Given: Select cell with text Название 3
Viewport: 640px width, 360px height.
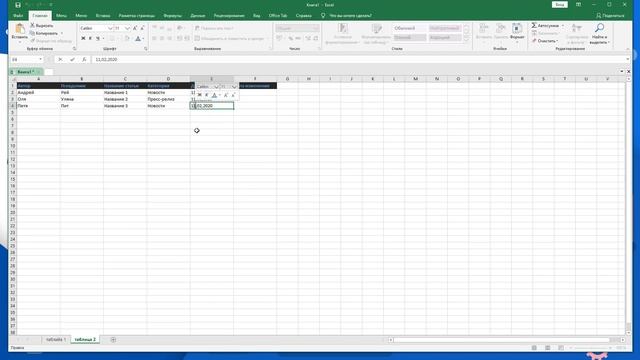Looking at the screenshot, I should pos(125,106).
